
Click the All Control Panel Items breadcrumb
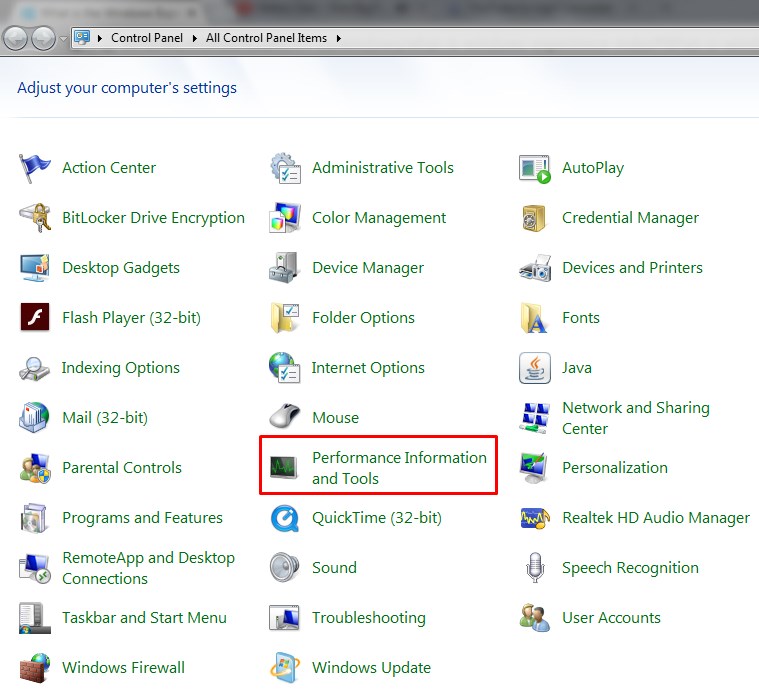[266, 38]
